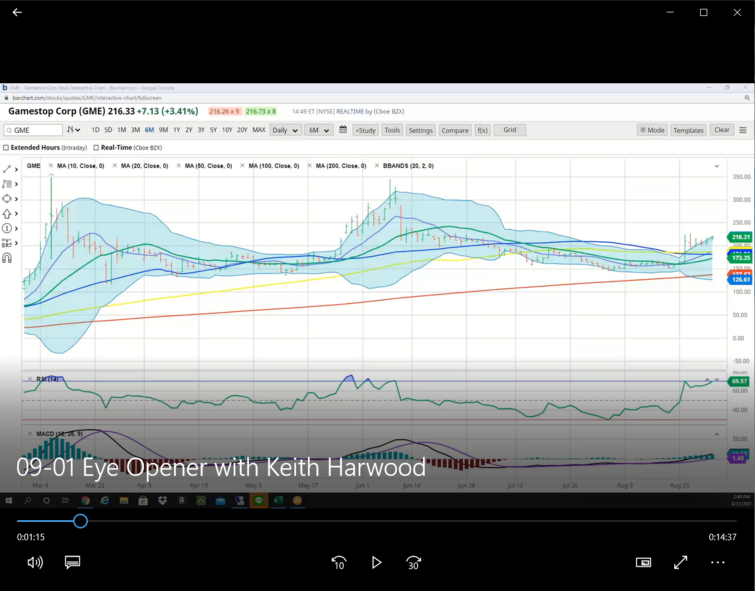Enable the Real-Time checkbox

pos(94,147)
